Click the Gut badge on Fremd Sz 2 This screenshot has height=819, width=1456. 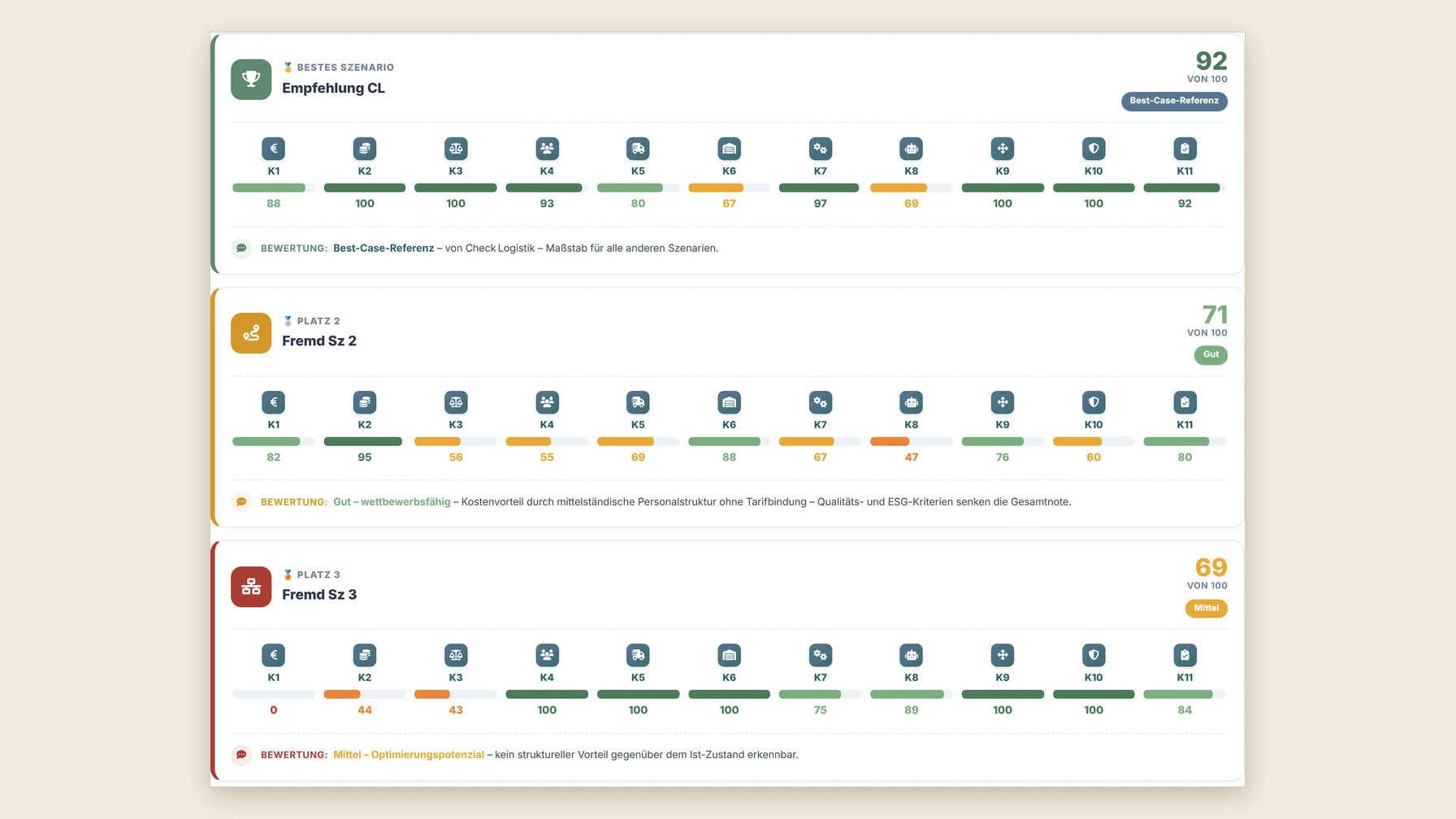(1211, 354)
